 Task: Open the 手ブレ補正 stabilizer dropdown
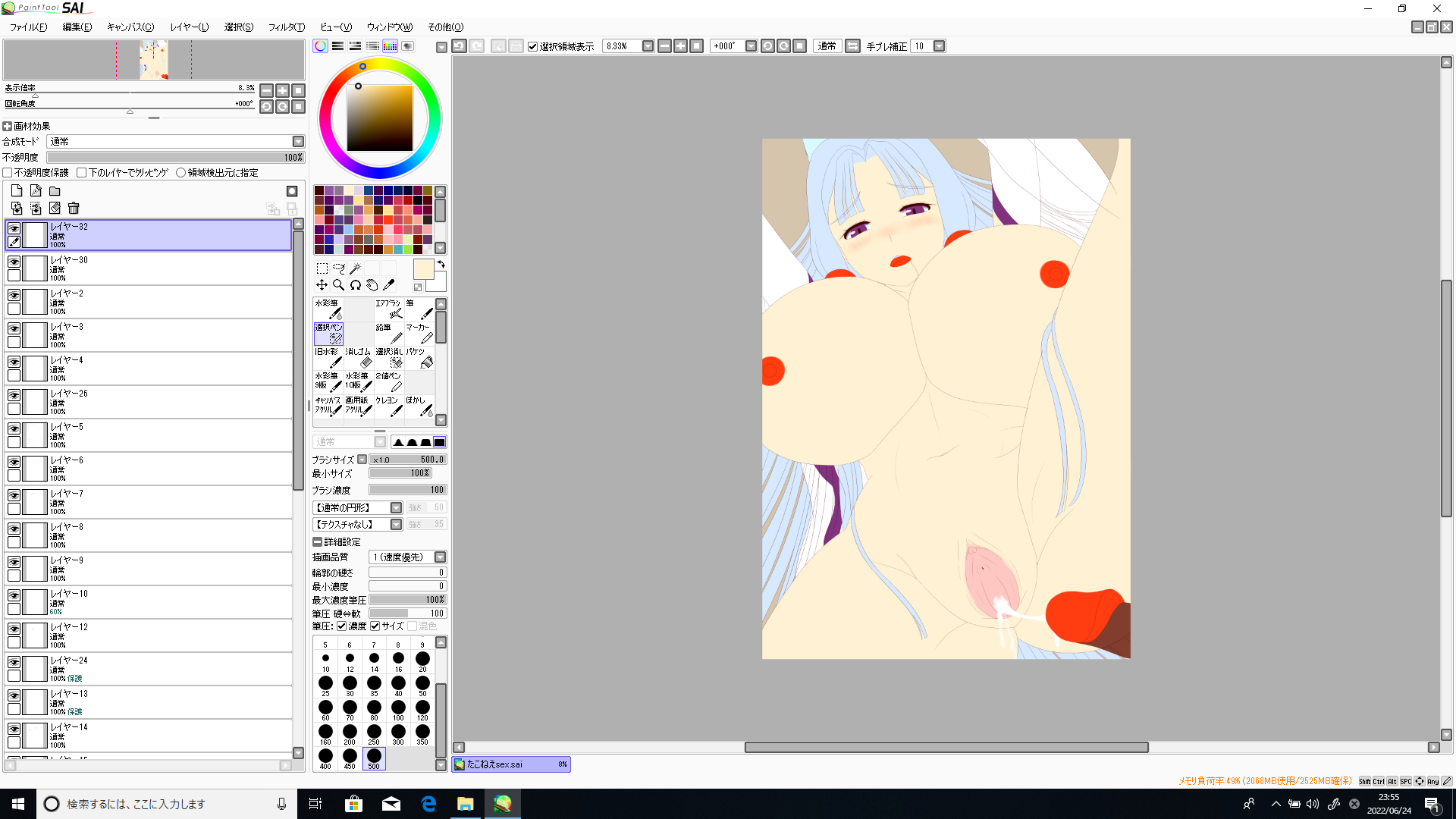(939, 46)
